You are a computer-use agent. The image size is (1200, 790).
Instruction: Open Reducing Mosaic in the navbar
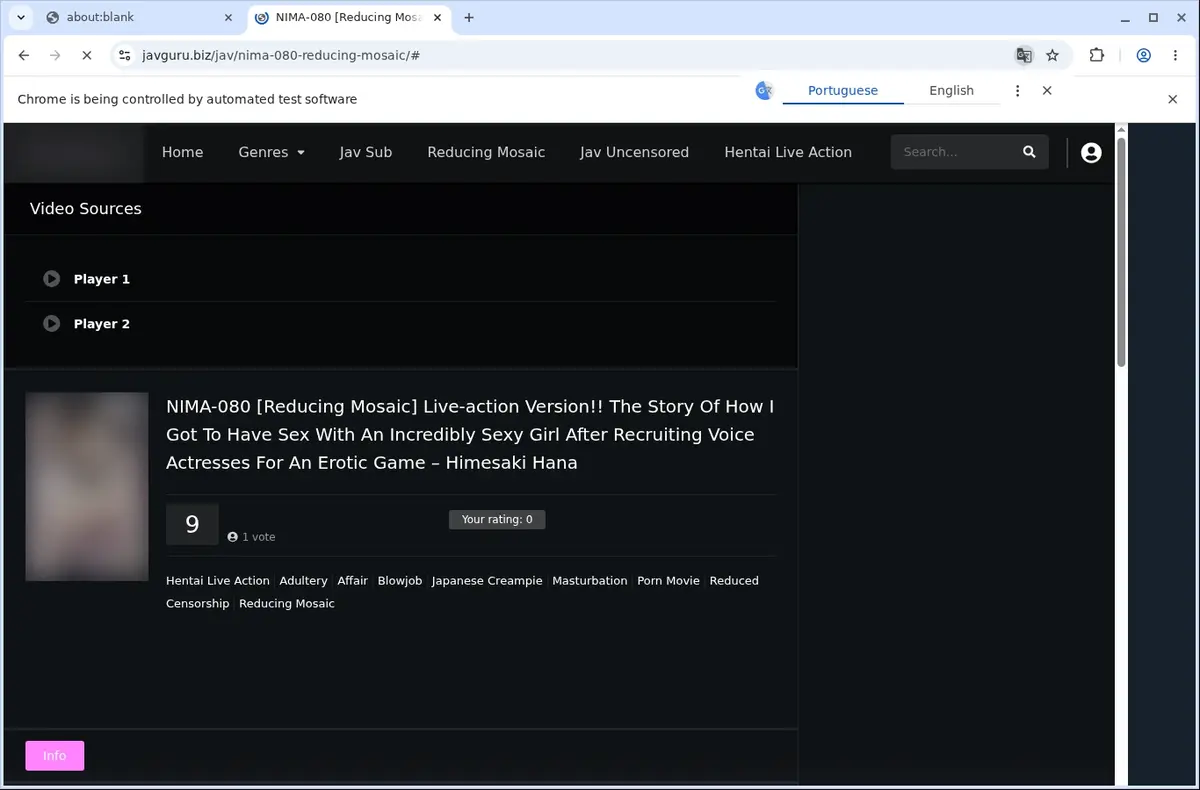pos(486,152)
